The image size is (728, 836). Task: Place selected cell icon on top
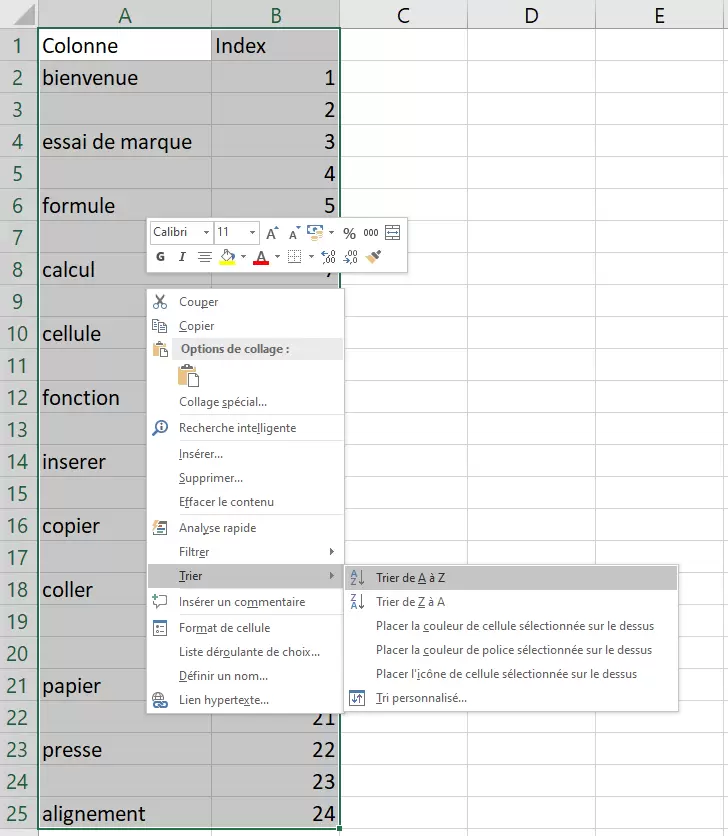[x=511, y=674]
